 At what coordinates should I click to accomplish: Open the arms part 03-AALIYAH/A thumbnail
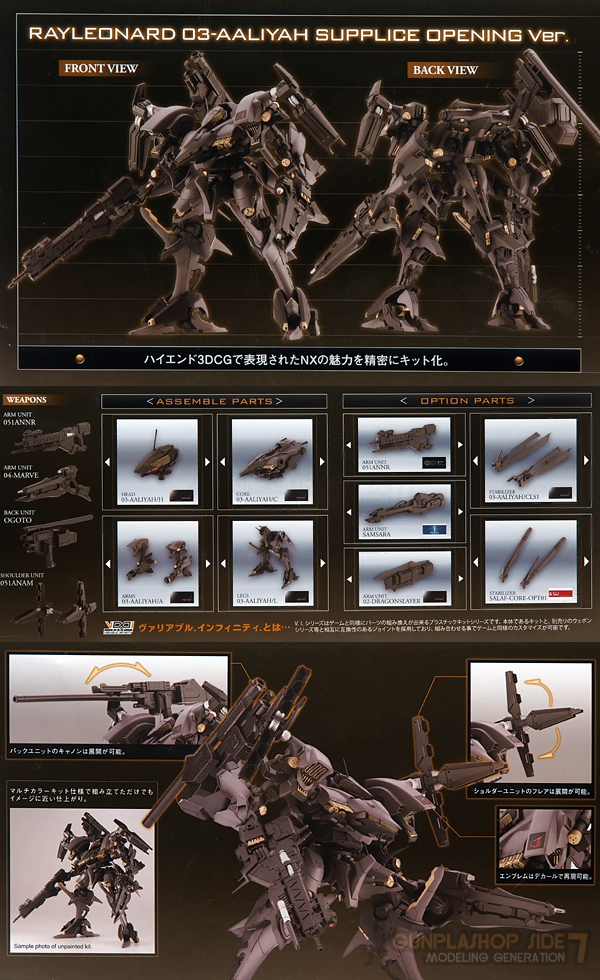pos(158,563)
